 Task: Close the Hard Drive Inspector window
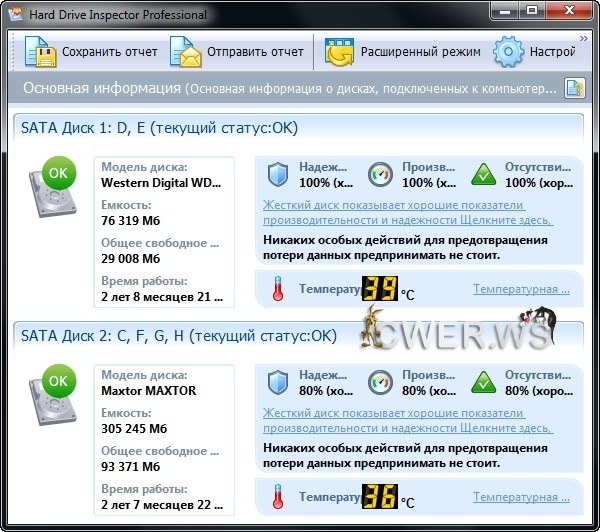click(x=570, y=11)
